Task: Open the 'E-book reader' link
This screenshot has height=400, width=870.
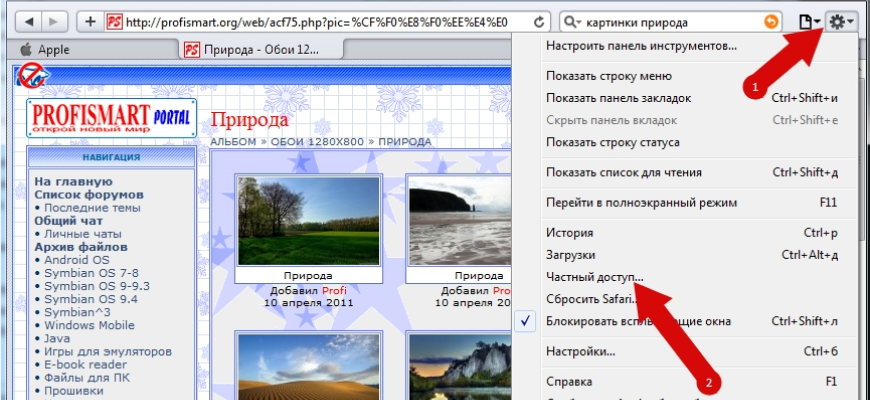Action: click(85, 364)
